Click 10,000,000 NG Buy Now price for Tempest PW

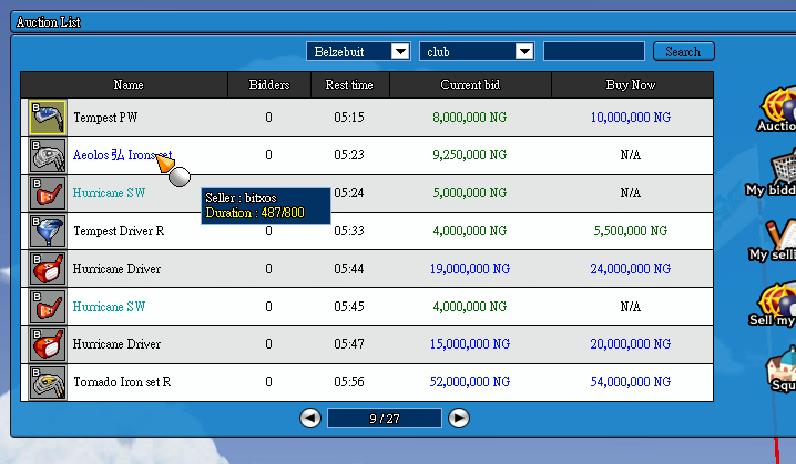630,118
